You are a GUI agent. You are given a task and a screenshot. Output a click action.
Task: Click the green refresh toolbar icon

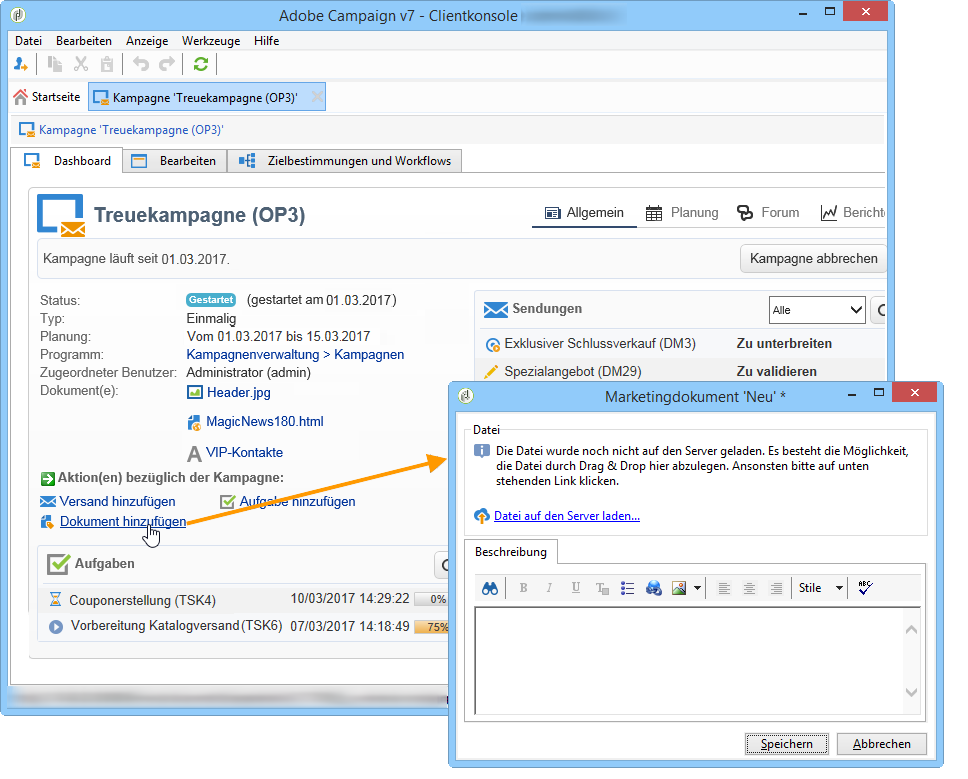coord(201,64)
